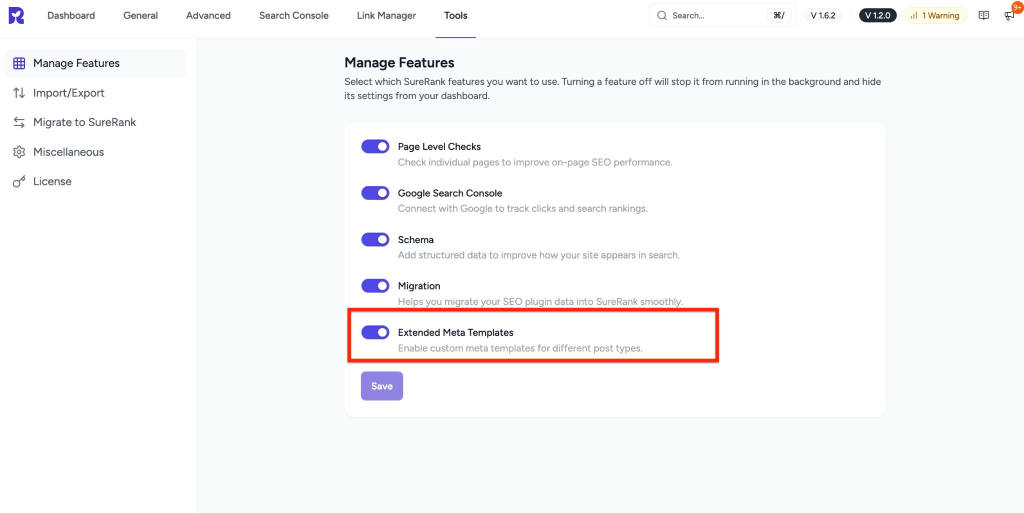Go to the Advanced tab
Image resolution: width=1024 pixels, height=513 pixels.
[208, 16]
